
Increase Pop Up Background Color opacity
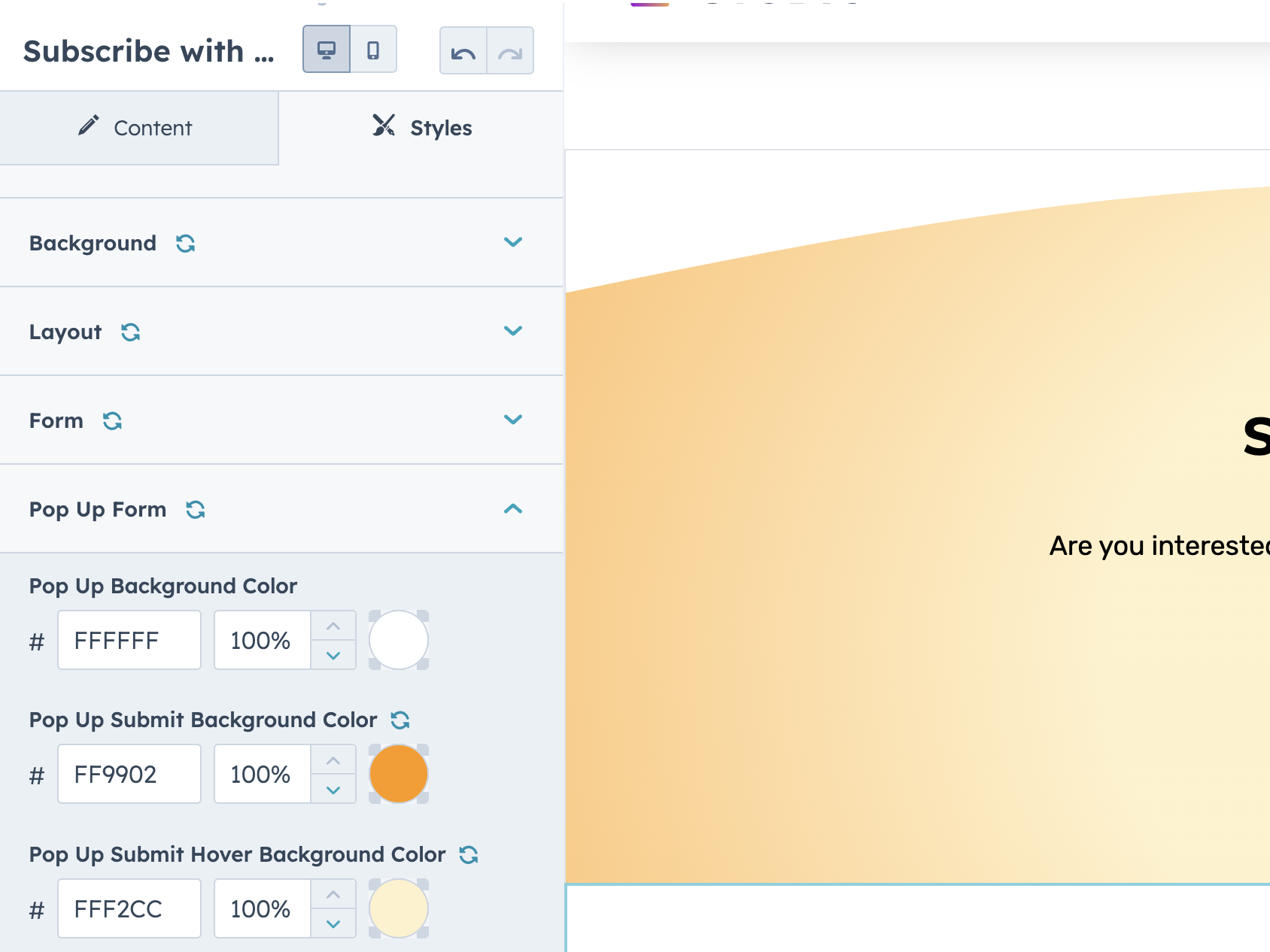pyautogui.click(x=333, y=626)
